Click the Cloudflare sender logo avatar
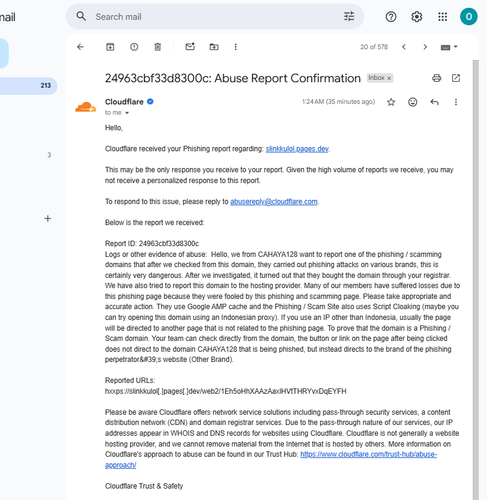487x500 pixels. coord(86,107)
